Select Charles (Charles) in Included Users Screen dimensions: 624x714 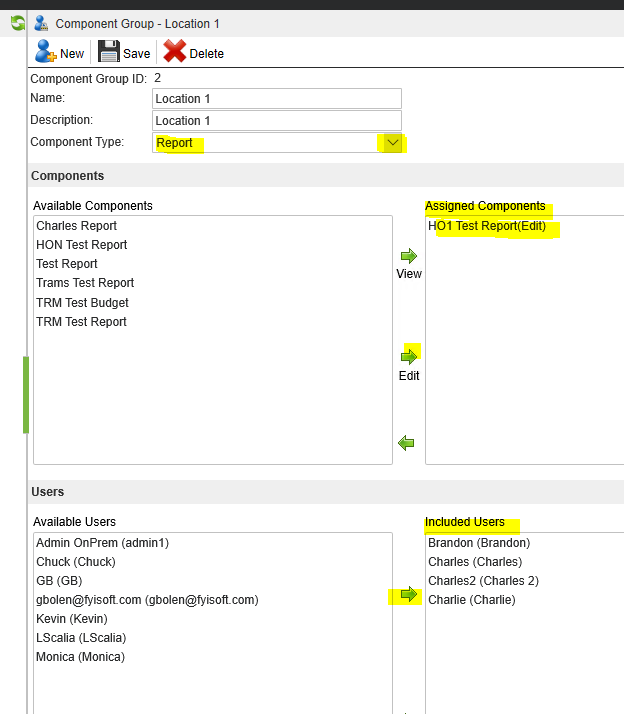coord(475,562)
